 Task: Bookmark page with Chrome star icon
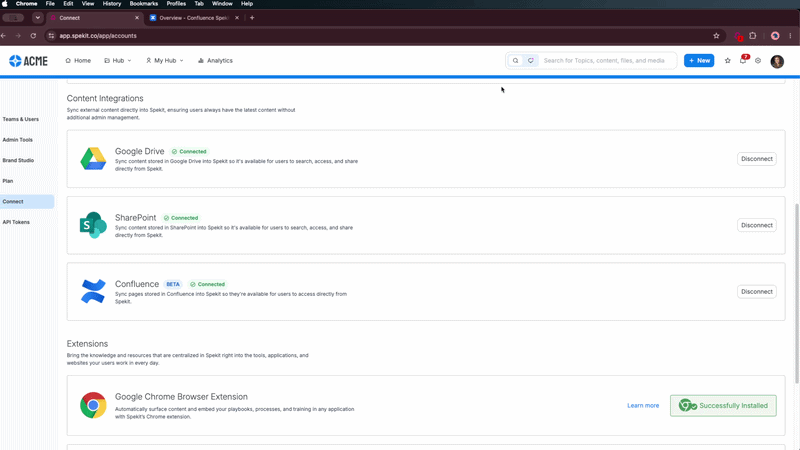point(716,36)
